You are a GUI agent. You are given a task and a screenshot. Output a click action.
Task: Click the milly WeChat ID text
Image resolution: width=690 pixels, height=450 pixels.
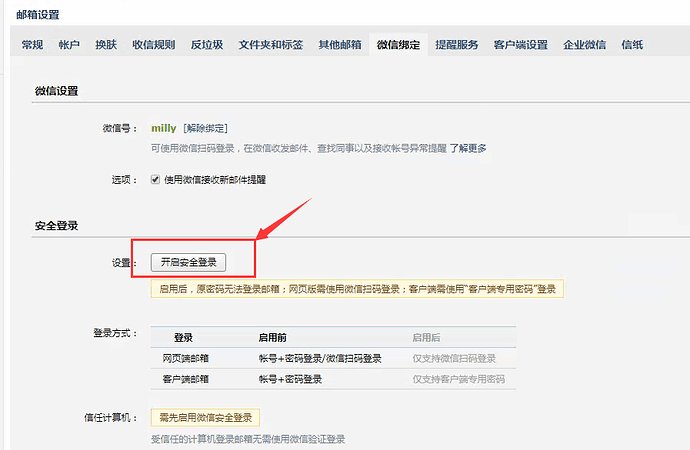(163, 129)
